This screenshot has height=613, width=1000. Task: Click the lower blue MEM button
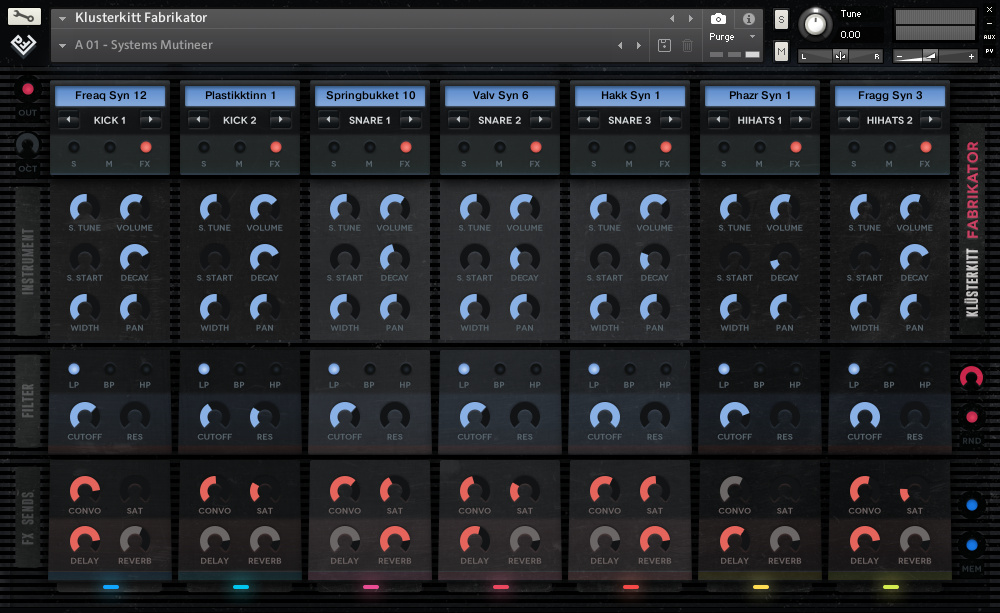coord(971,545)
